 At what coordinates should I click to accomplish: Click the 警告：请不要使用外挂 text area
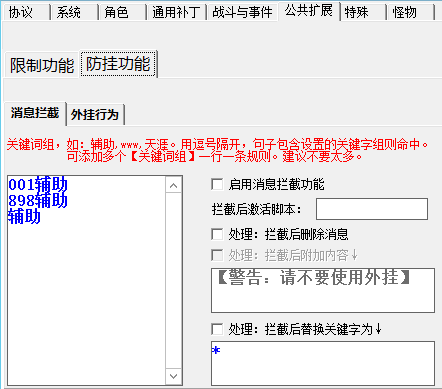(323, 290)
